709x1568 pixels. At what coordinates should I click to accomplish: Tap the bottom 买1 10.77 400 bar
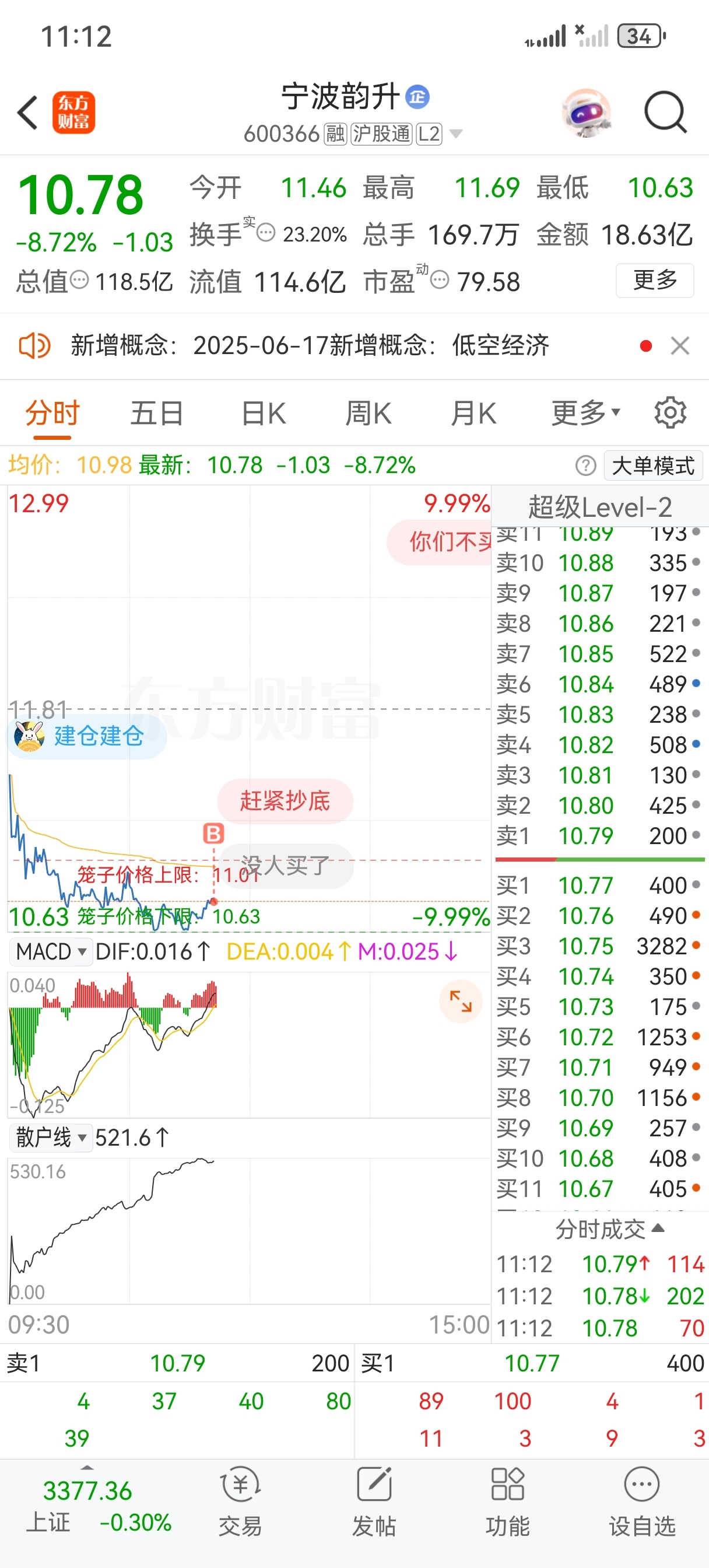click(x=531, y=1363)
